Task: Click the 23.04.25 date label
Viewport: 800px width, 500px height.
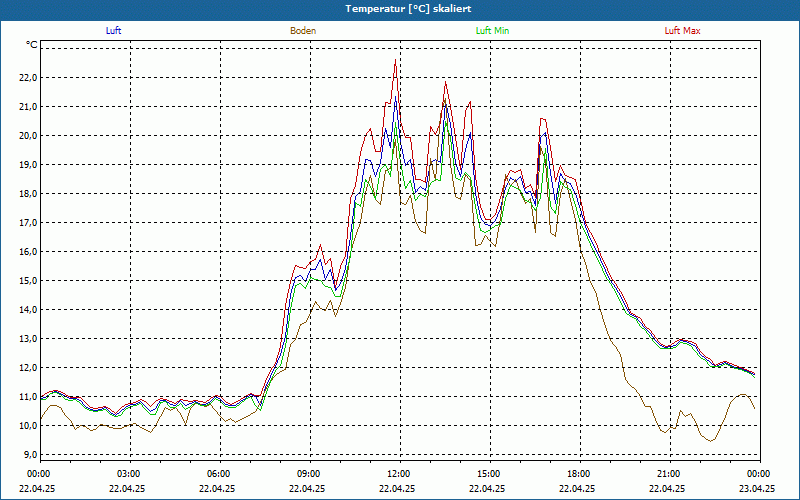Action: coord(757,489)
